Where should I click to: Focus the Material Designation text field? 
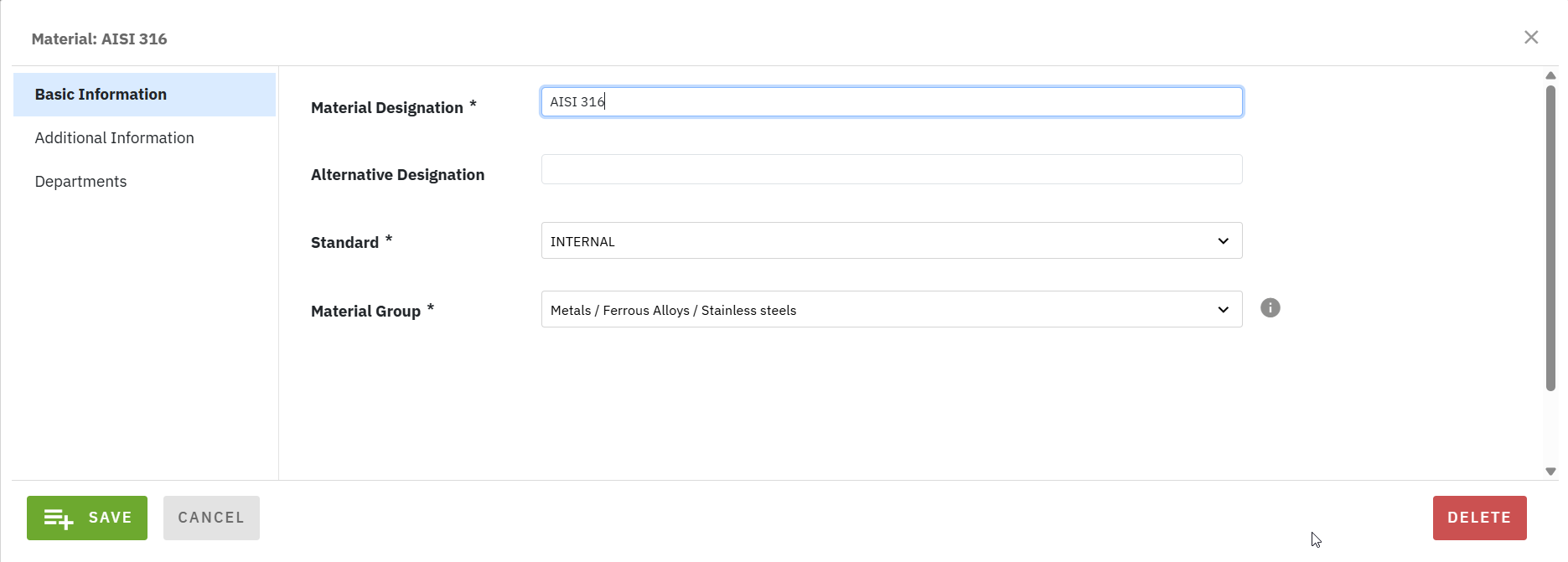click(892, 102)
